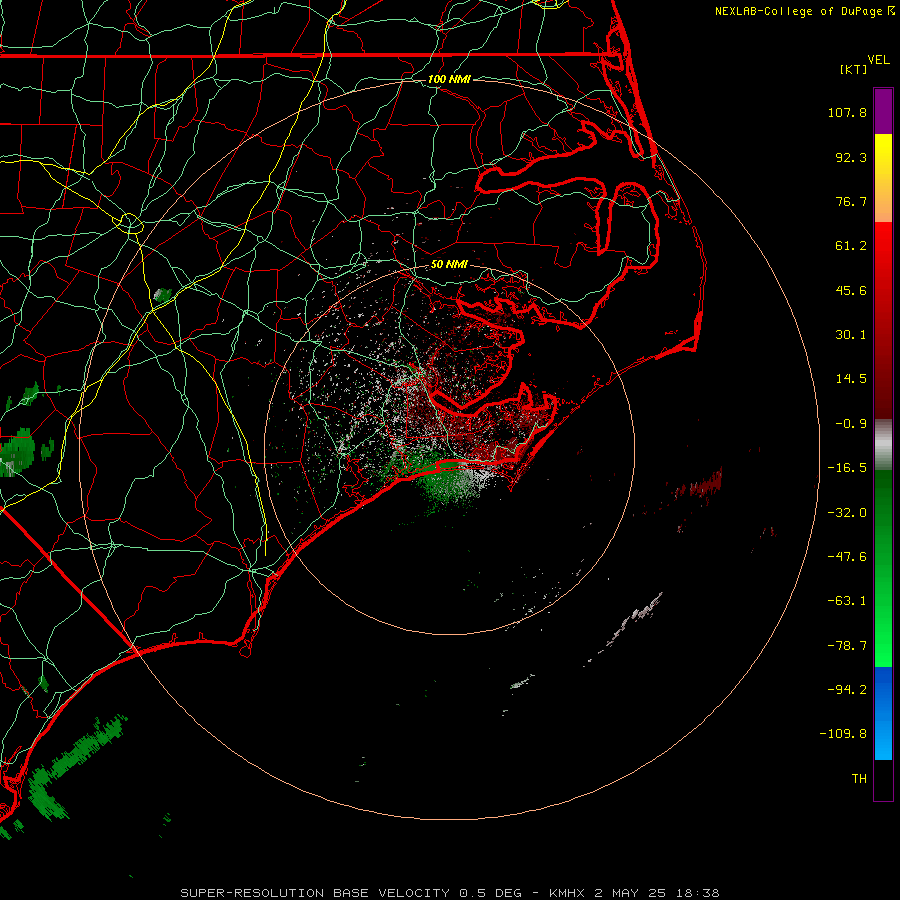Click the 76.7 velocity legend value

pos(851,201)
